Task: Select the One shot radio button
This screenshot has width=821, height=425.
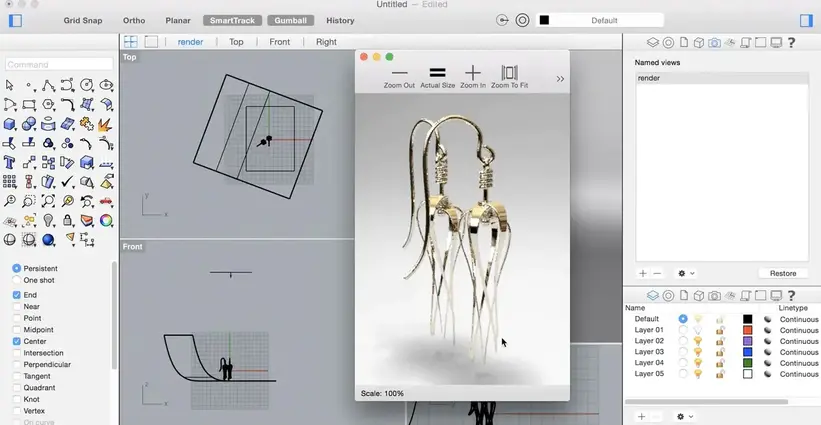Action: [x=17, y=280]
